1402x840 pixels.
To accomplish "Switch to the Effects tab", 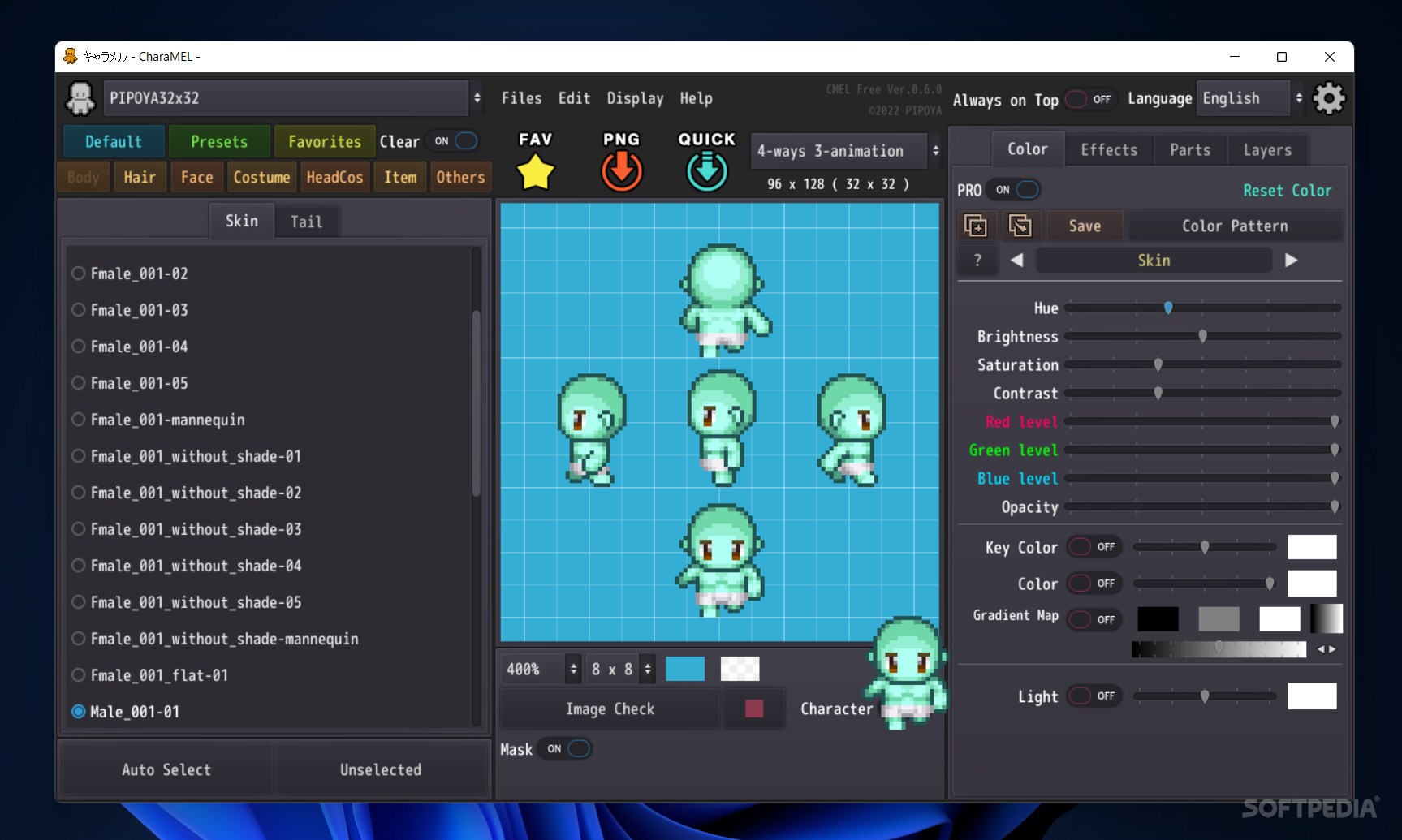I will click(1109, 150).
